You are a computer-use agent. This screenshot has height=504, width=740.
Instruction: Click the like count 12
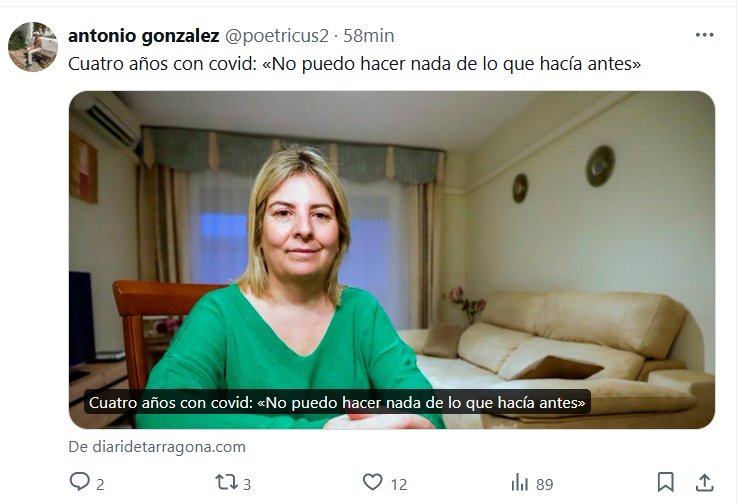399,485
